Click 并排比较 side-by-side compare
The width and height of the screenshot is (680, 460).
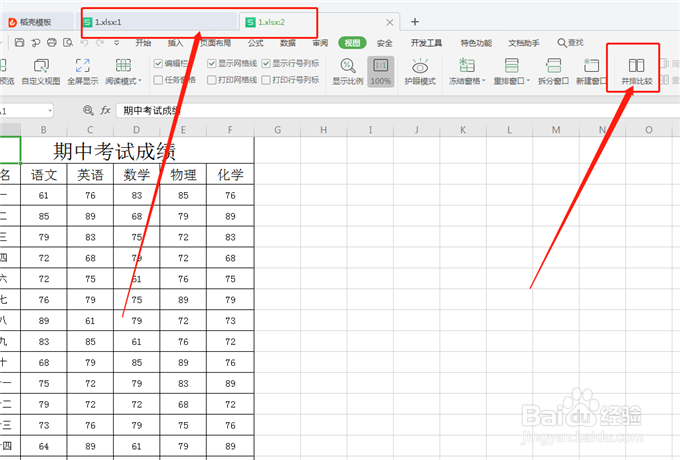[636, 72]
